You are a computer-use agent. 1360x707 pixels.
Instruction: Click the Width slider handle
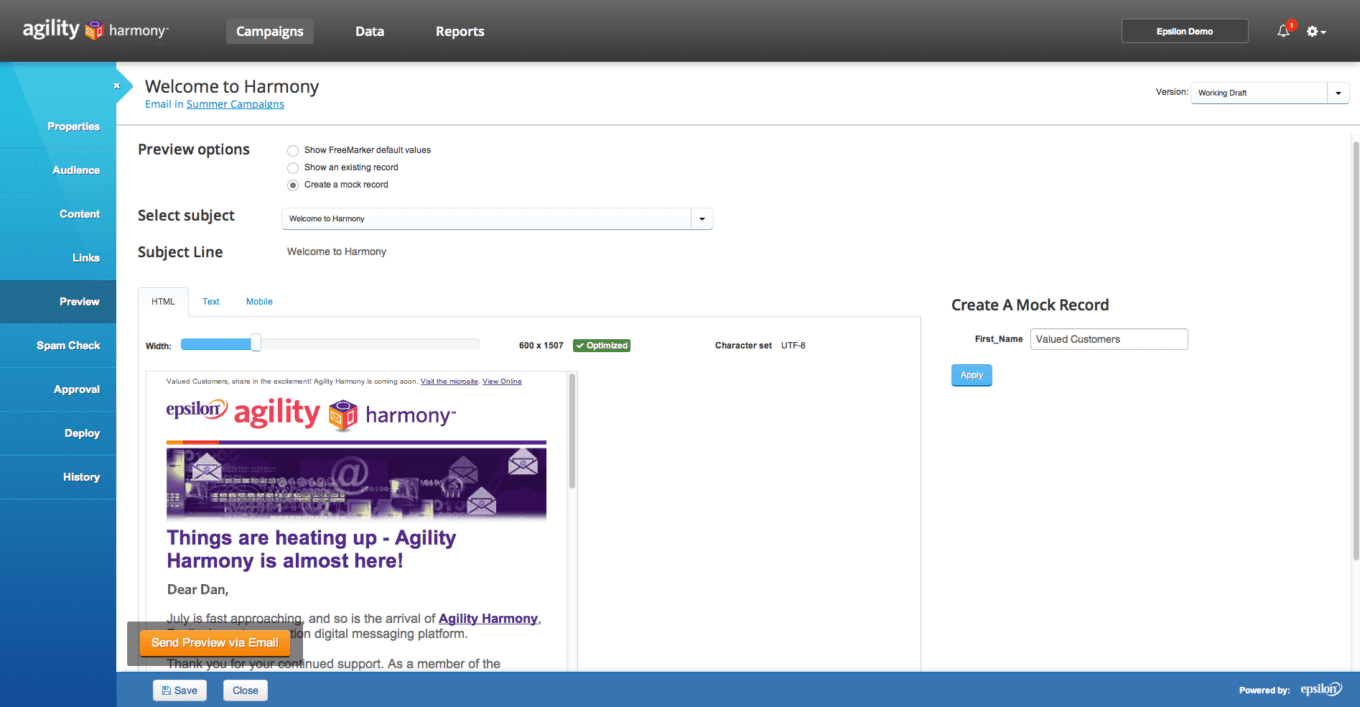[256, 344]
